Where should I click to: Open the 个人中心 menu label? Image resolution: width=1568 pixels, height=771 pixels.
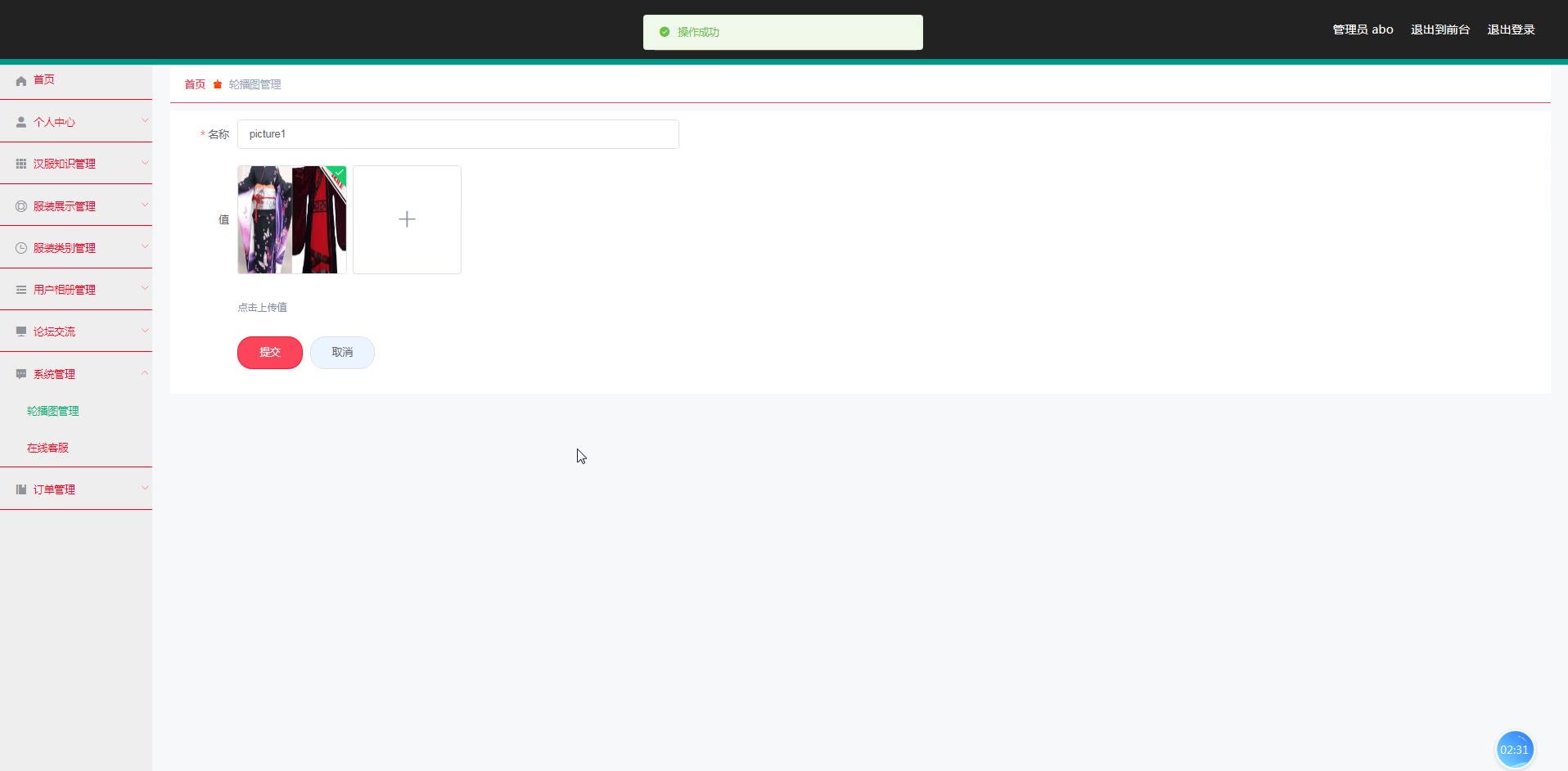coord(54,122)
